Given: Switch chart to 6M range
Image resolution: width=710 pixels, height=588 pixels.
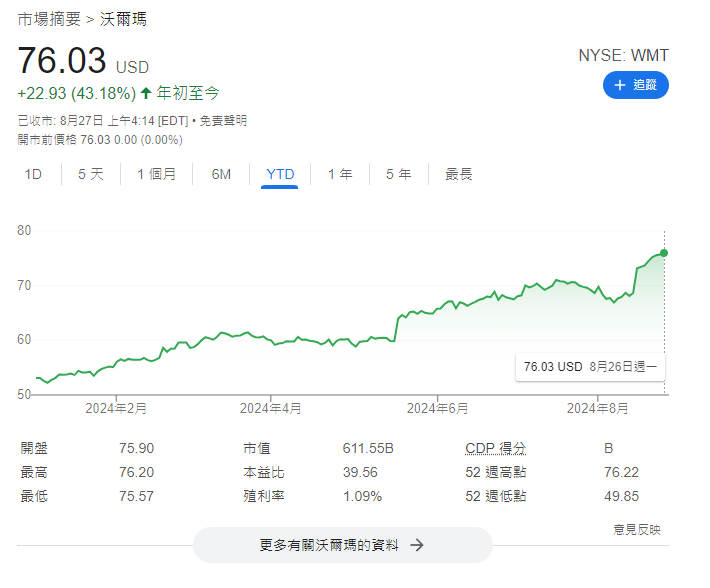Looking at the screenshot, I should point(221,174).
